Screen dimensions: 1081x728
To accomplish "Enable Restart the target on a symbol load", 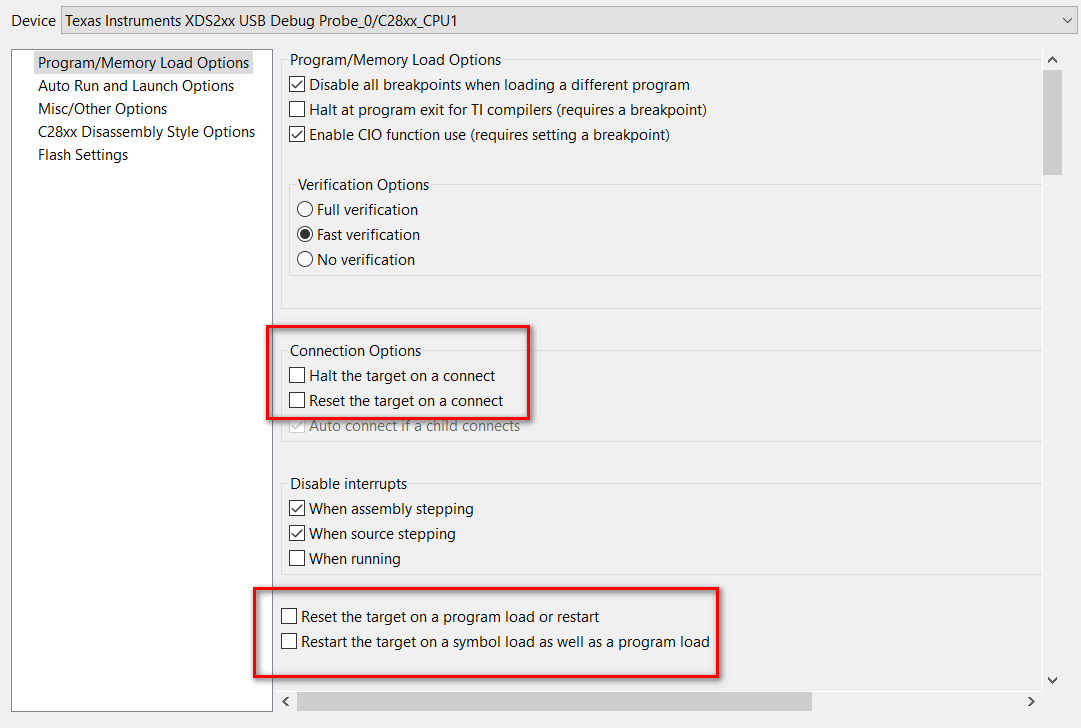I will tap(289, 642).
